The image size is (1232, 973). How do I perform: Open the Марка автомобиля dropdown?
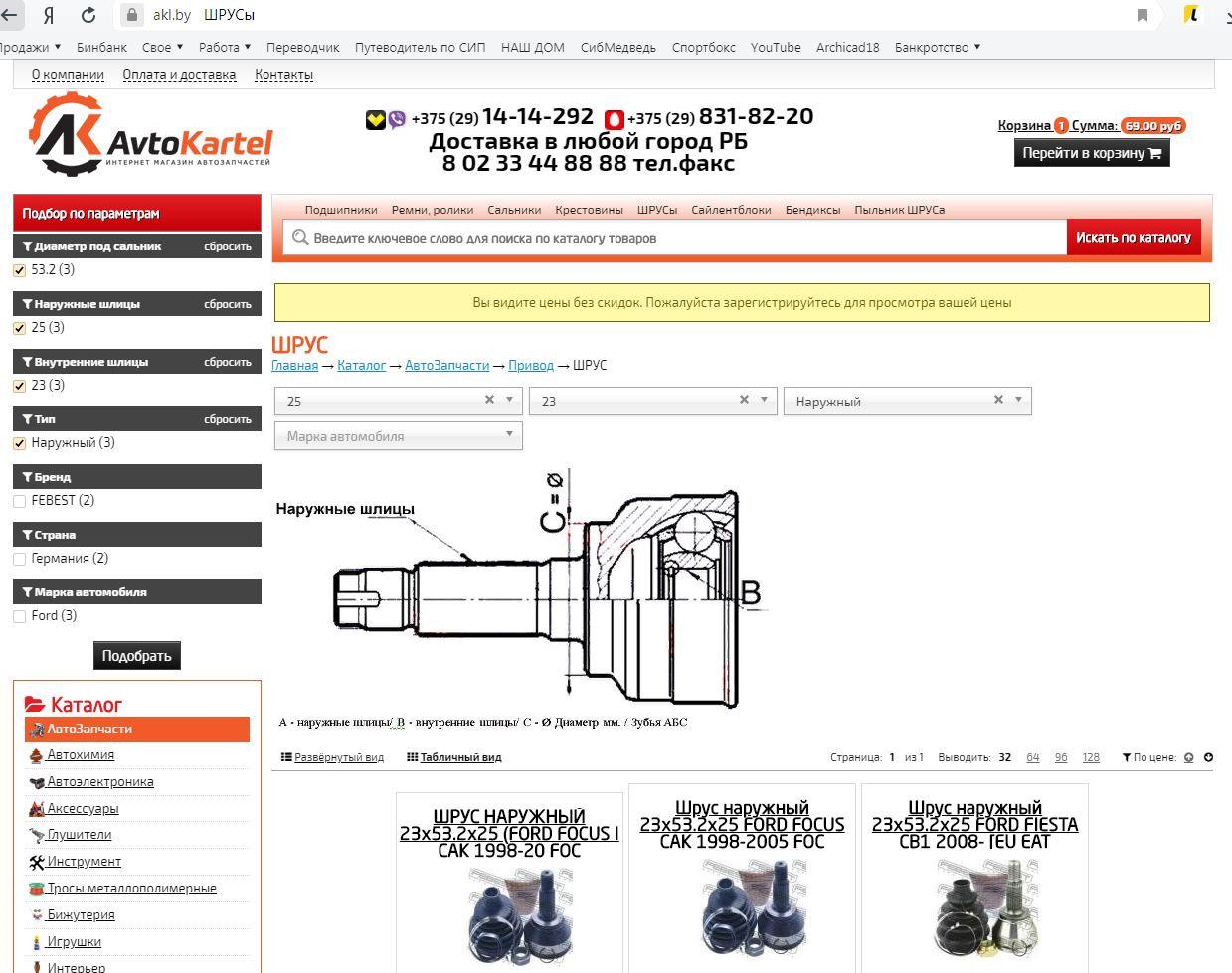tap(398, 435)
